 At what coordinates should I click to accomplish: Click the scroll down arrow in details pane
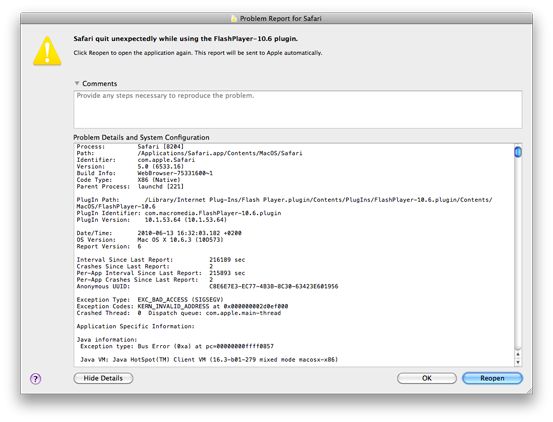[x=518, y=362]
